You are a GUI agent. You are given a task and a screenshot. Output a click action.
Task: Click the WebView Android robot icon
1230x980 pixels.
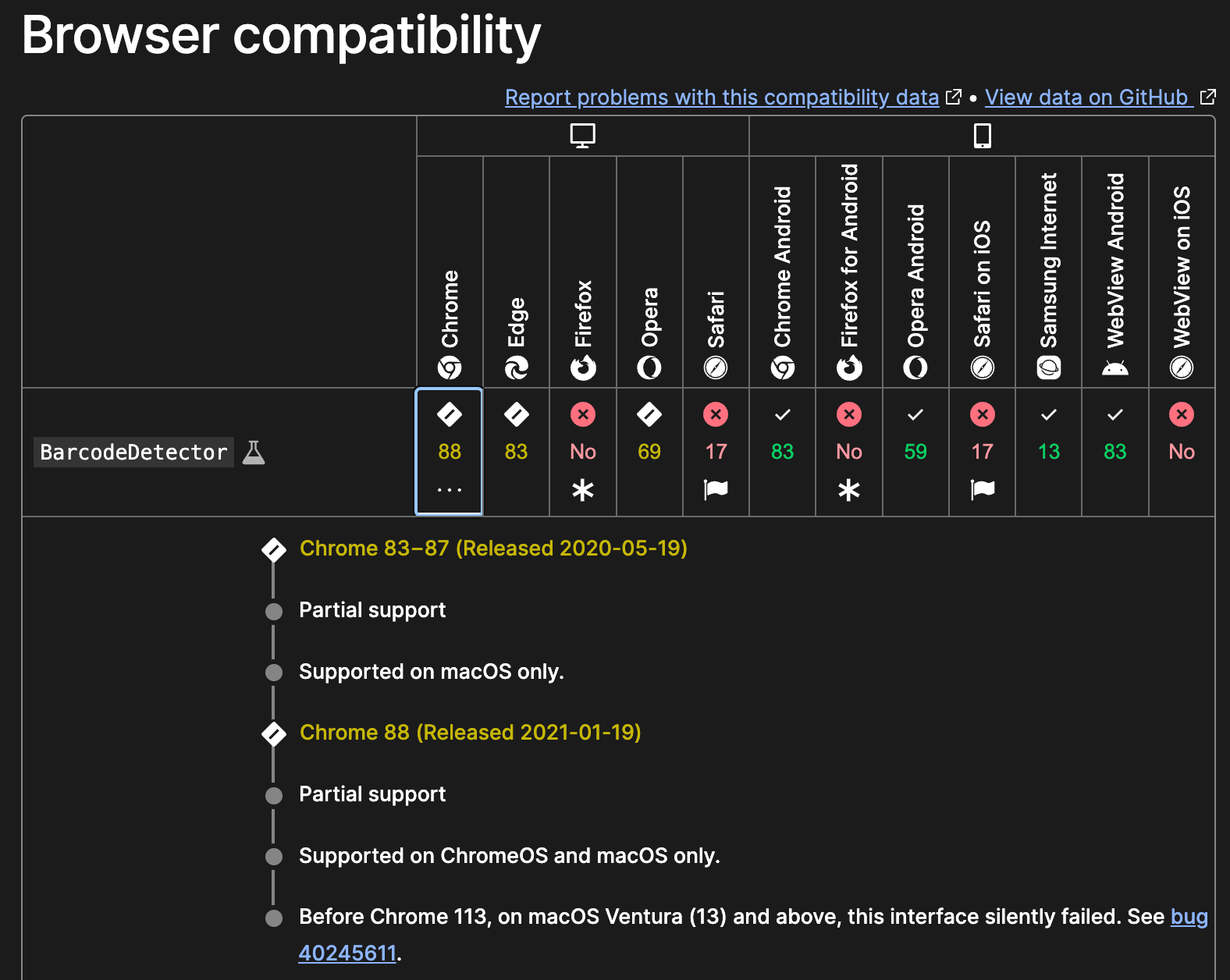pyautogui.click(x=1115, y=368)
